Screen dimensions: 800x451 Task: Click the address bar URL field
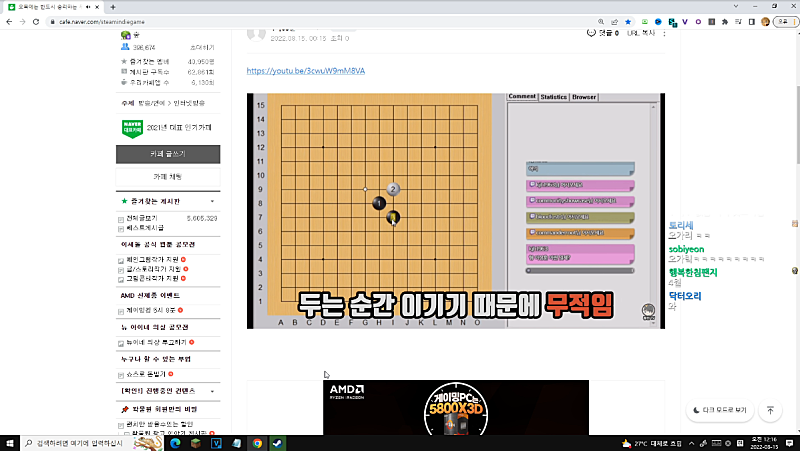[321, 22]
